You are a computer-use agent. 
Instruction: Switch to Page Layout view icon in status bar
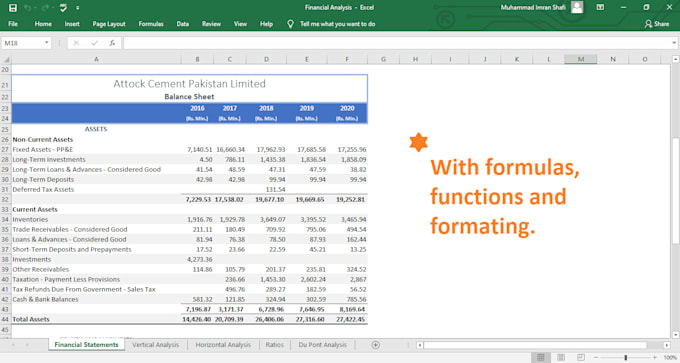coord(561,357)
